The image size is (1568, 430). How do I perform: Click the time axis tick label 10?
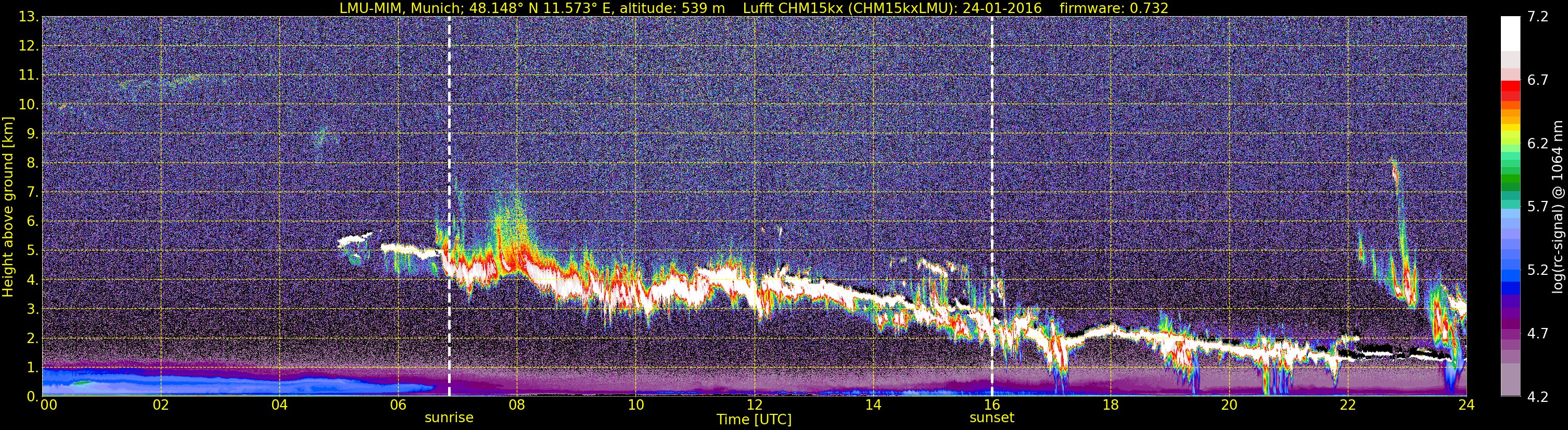(635, 405)
